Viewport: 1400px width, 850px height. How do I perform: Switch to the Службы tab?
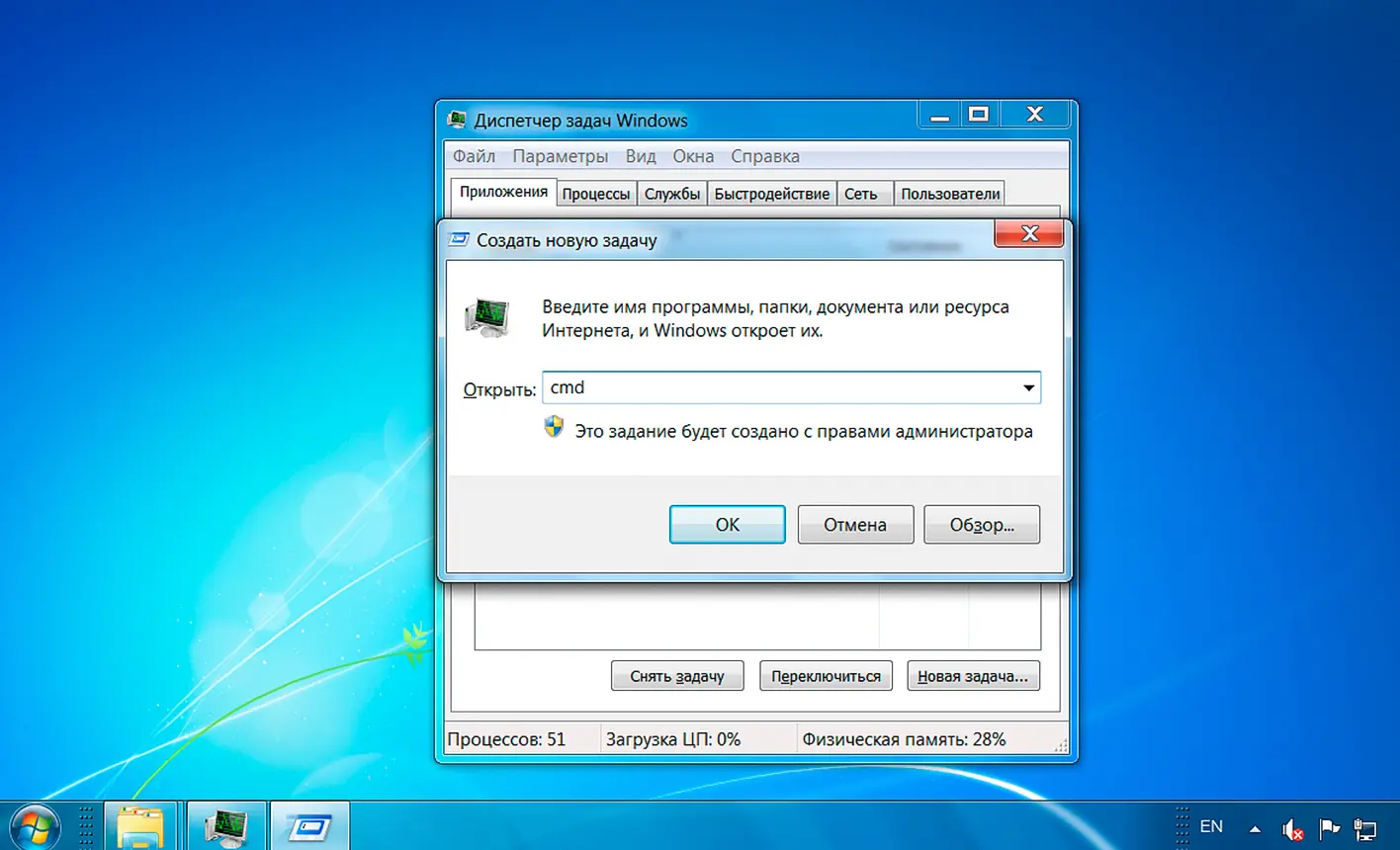(672, 194)
